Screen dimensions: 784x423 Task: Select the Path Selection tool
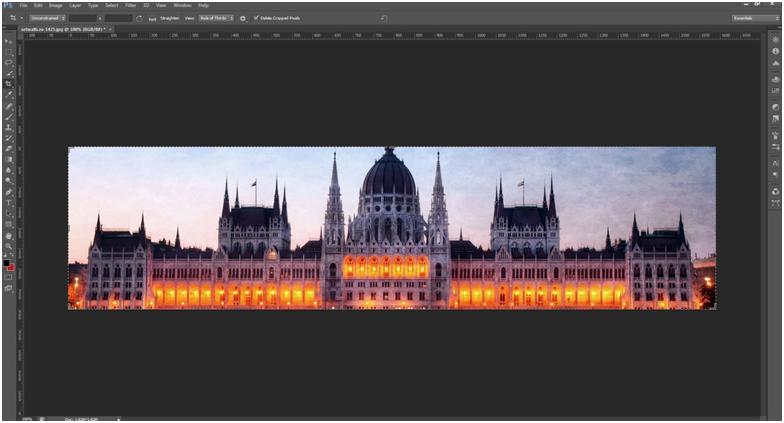click(8, 214)
